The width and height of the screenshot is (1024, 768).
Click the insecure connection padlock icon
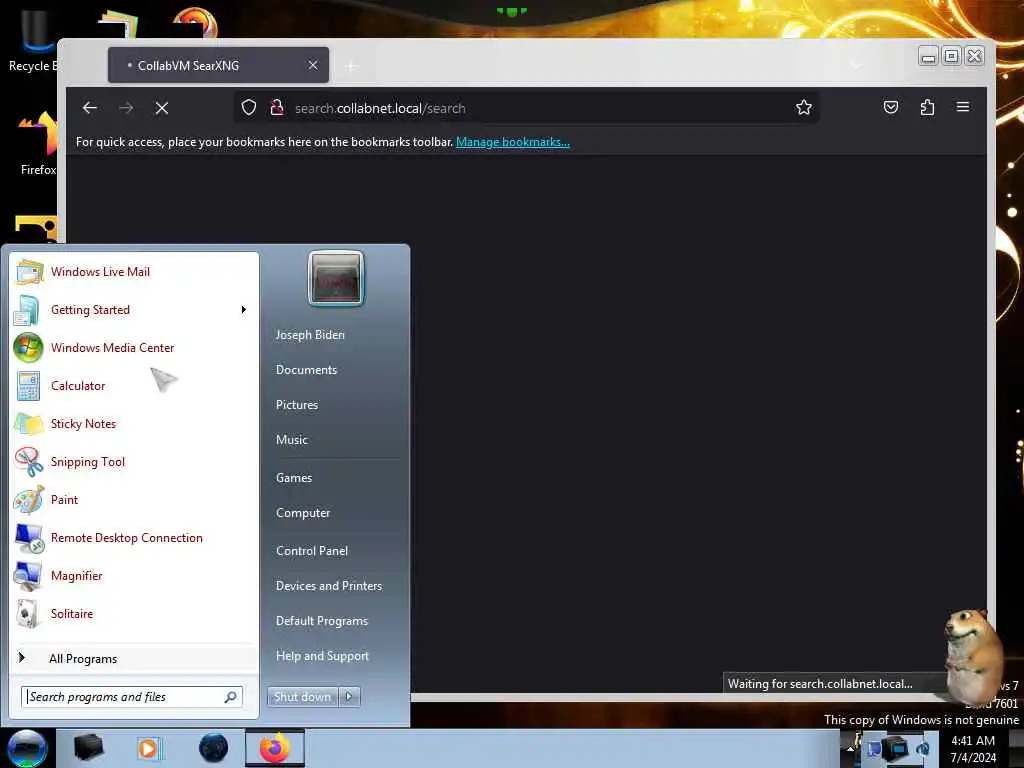(x=277, y=107)
